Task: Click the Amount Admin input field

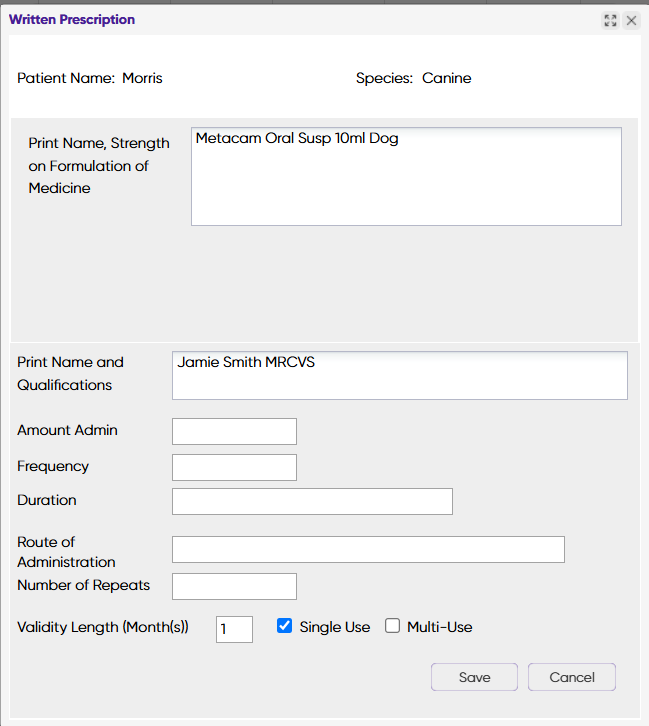Action: [x=234, y=431]
